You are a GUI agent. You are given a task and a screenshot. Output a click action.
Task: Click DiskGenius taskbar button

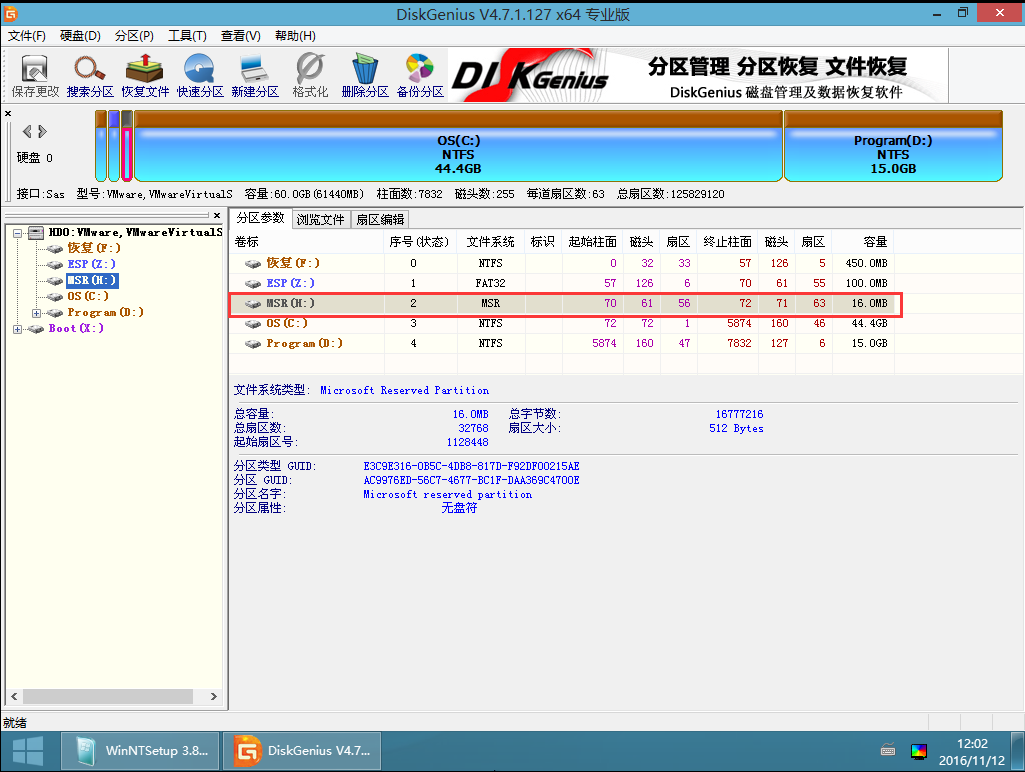pyautogui.click(x=302, y=751)
